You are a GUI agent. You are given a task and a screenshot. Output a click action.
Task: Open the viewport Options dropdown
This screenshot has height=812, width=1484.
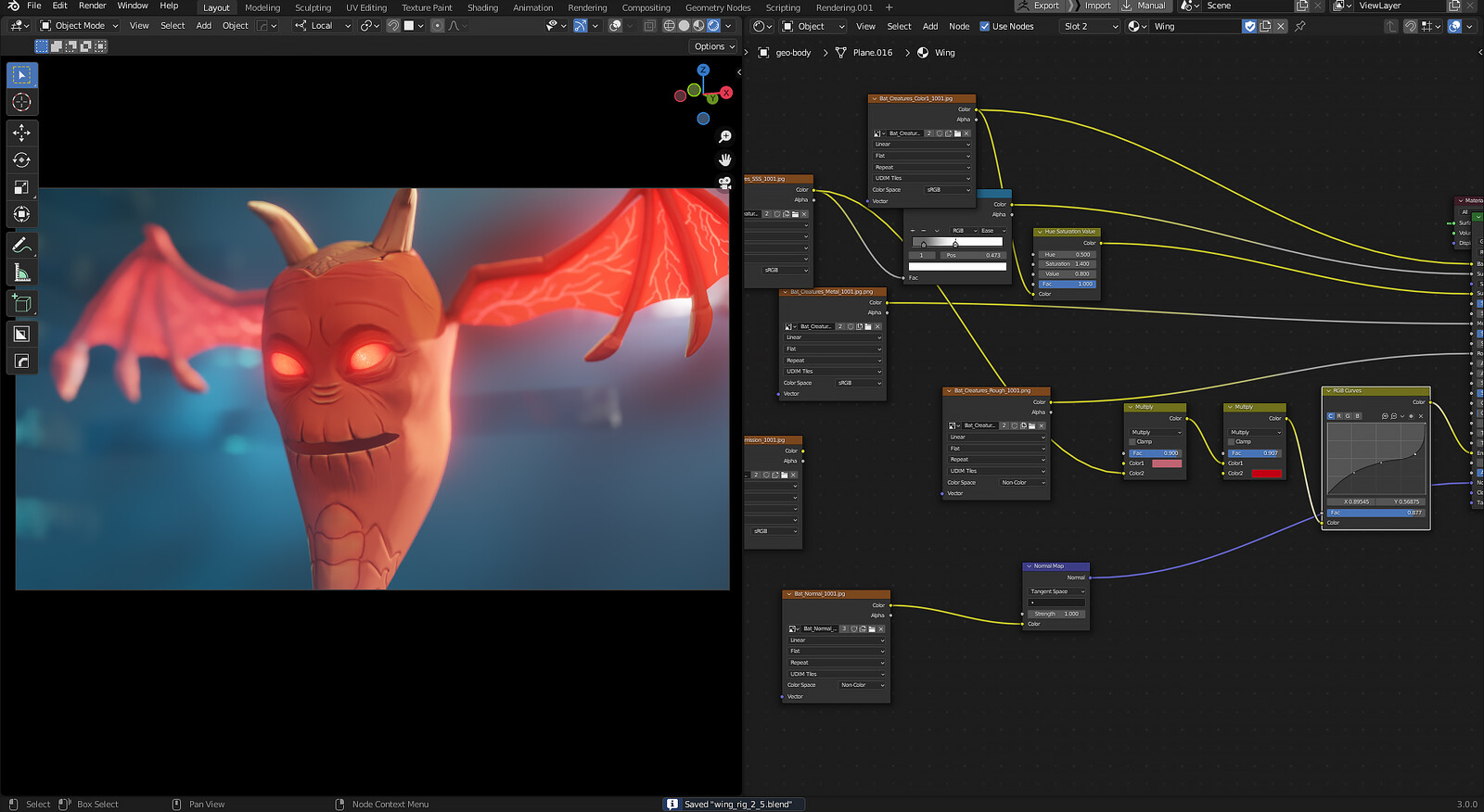[x=713, y=46]
